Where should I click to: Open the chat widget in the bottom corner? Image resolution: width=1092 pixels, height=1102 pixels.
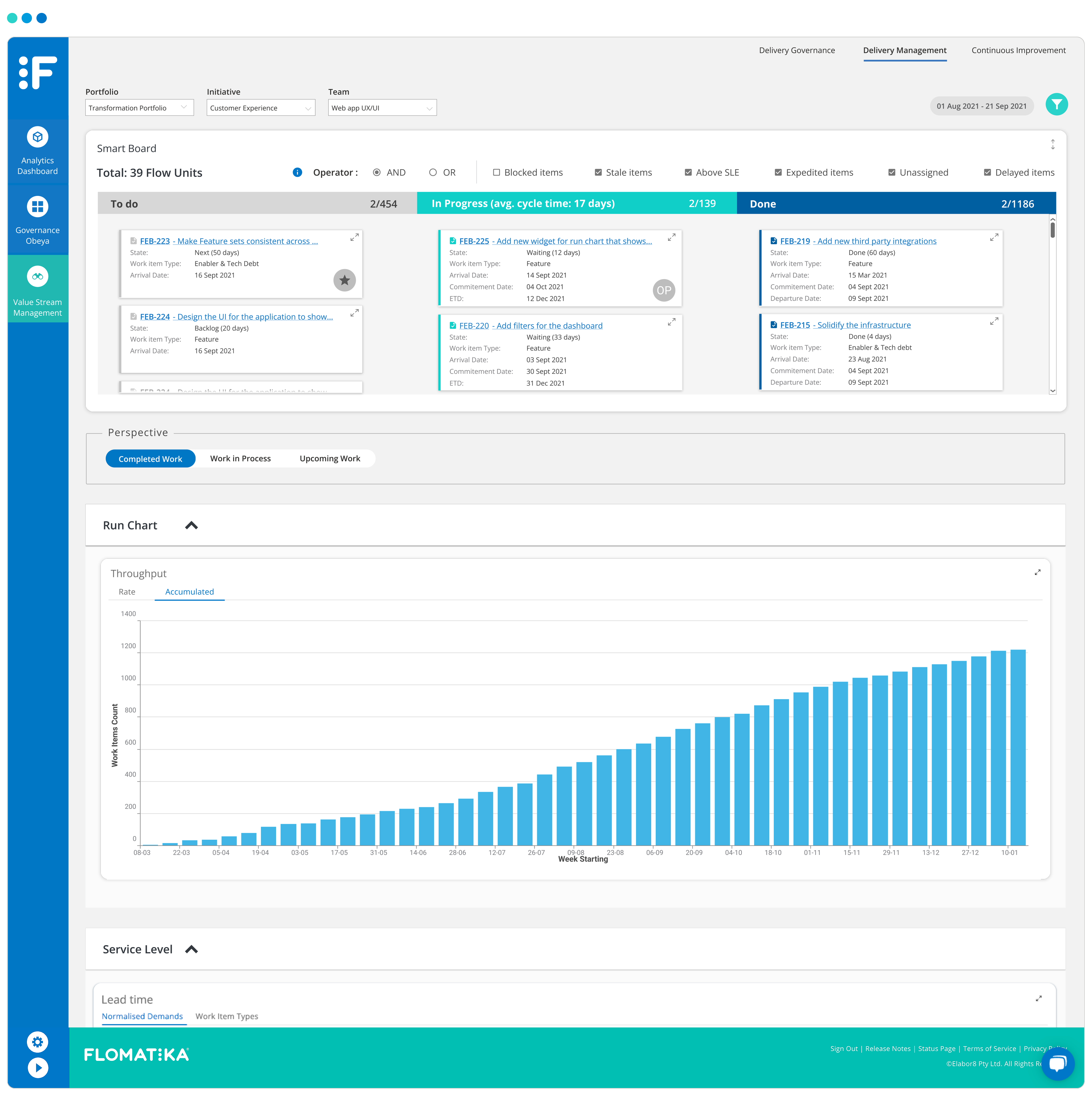[x=1058, y=1064]
